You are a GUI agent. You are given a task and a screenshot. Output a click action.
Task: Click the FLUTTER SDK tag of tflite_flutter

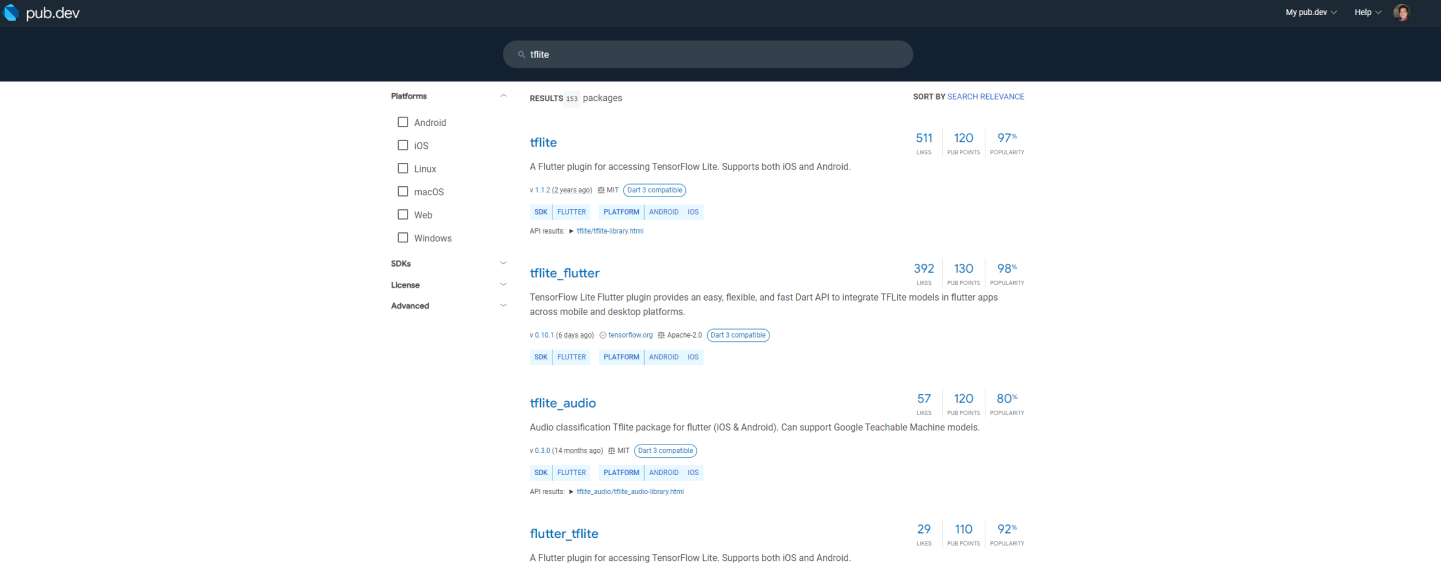coord(572,357)
